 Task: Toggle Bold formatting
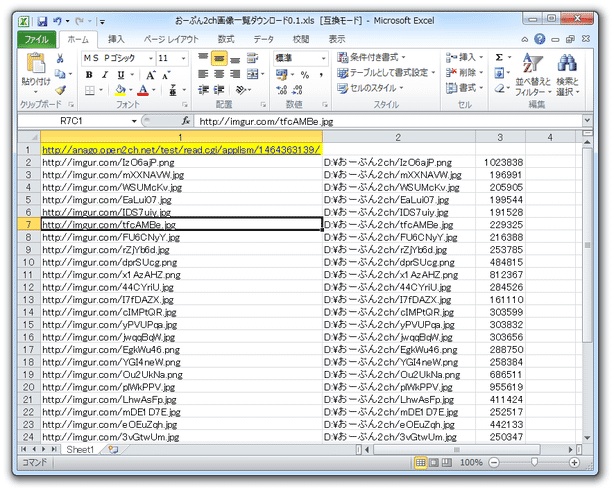(89, 75)
